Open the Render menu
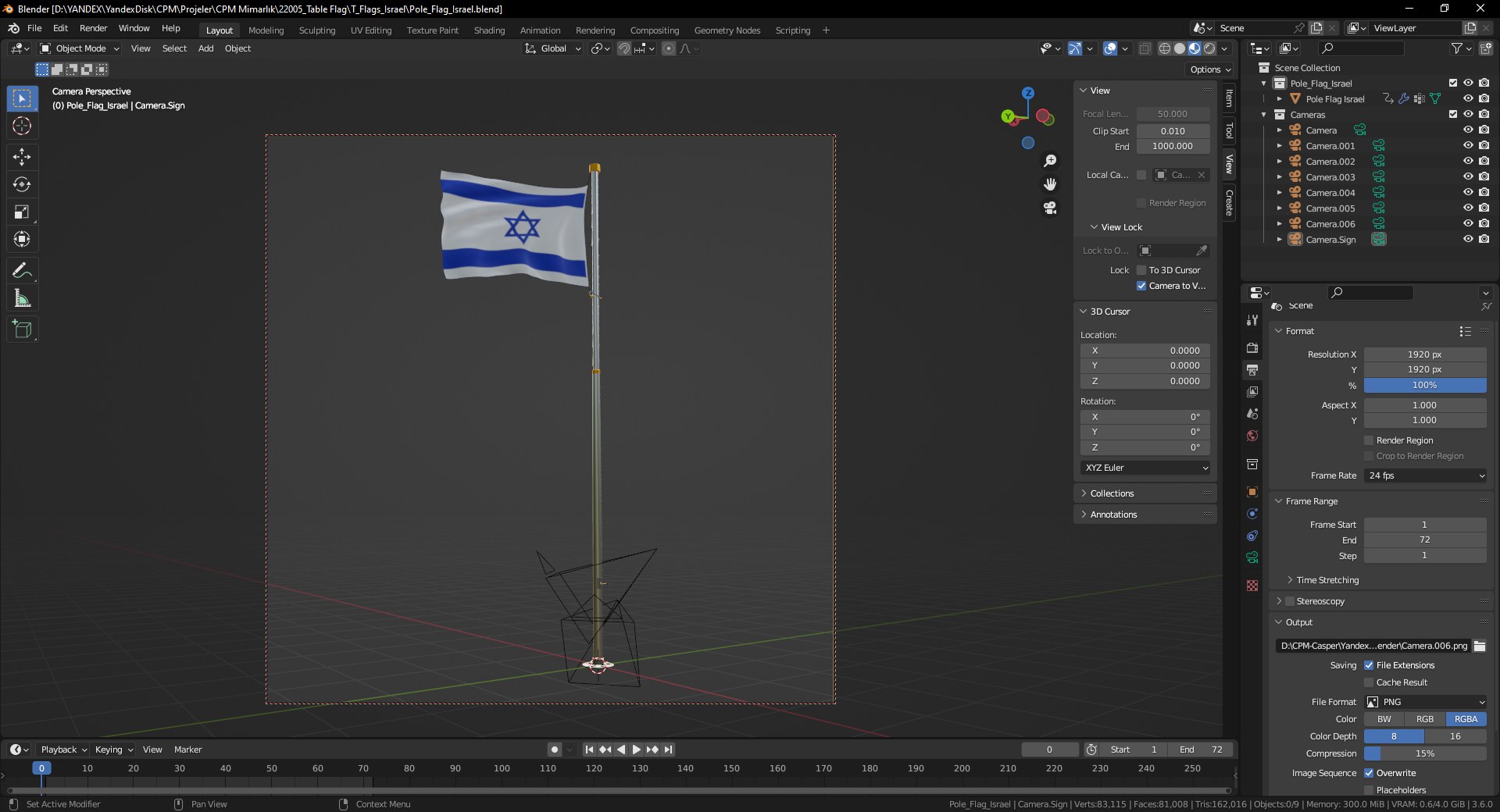The width and height of the screenshot is (1500, 812). (x=94, y=28)
